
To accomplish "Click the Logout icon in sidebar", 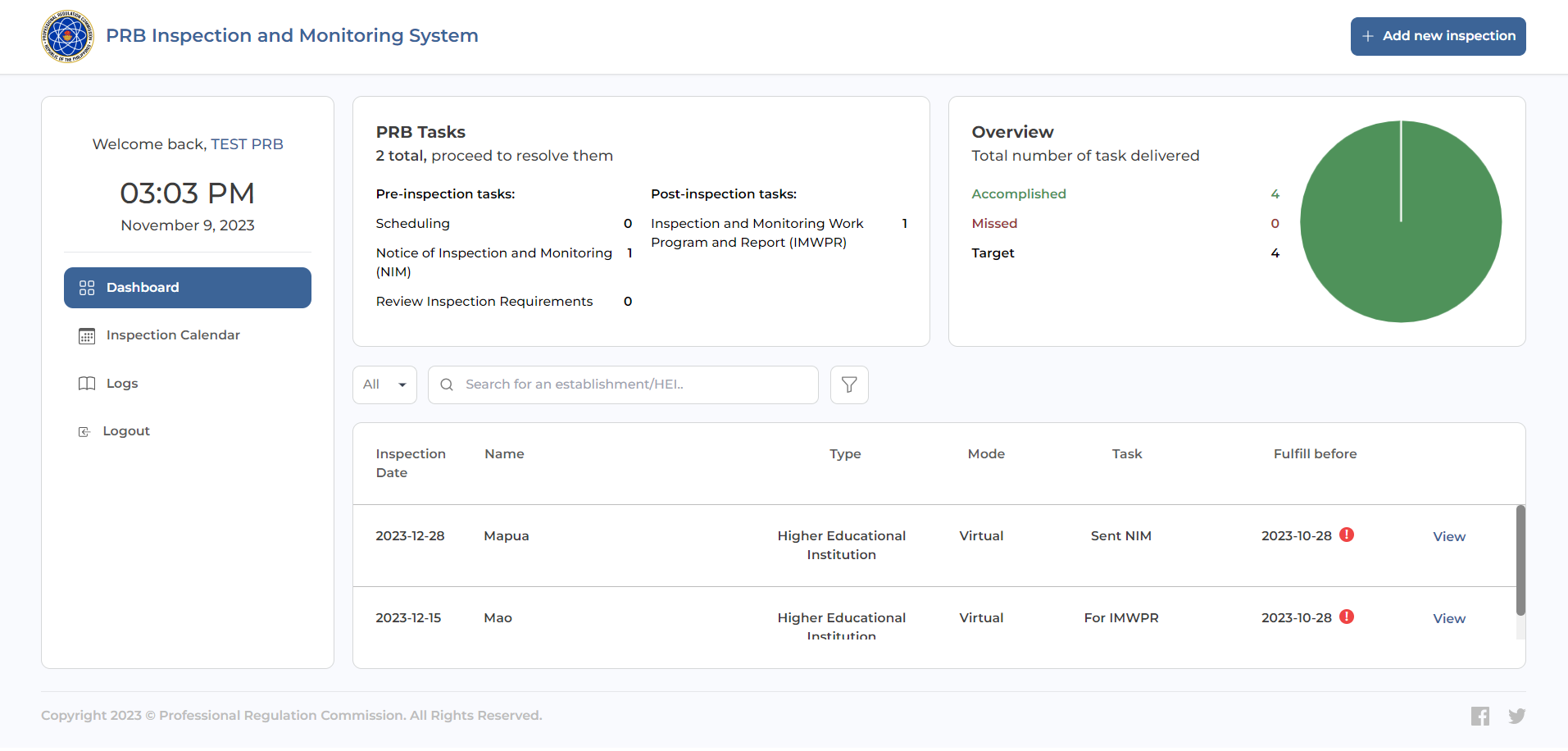I will (84, 432).
